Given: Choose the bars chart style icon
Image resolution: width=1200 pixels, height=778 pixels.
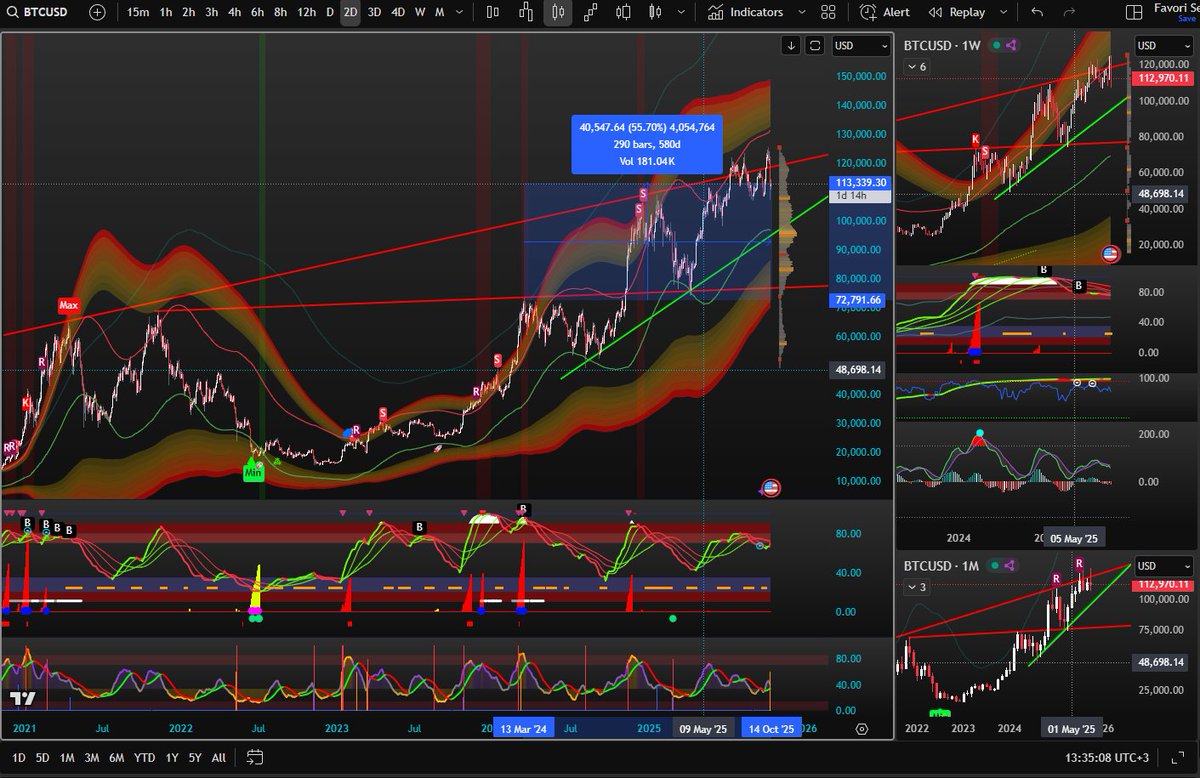Looking at the screenshot, I should click(x=493, y=12).
